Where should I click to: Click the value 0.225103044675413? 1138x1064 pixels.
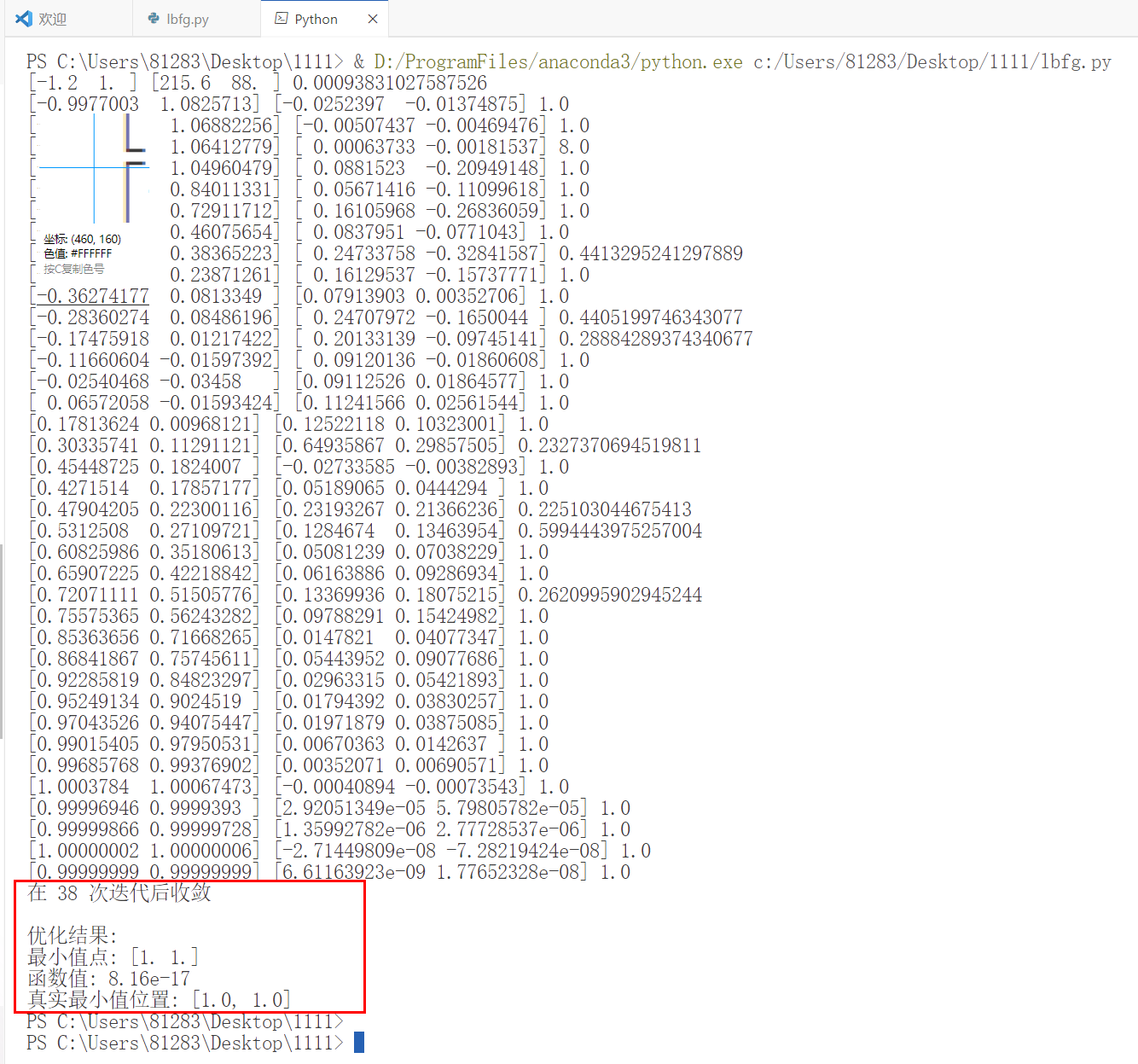coord(605,509)
